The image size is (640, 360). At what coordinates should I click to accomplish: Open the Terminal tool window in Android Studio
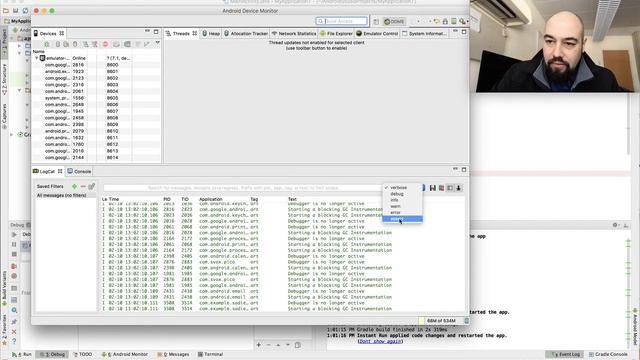click(210, 354)
